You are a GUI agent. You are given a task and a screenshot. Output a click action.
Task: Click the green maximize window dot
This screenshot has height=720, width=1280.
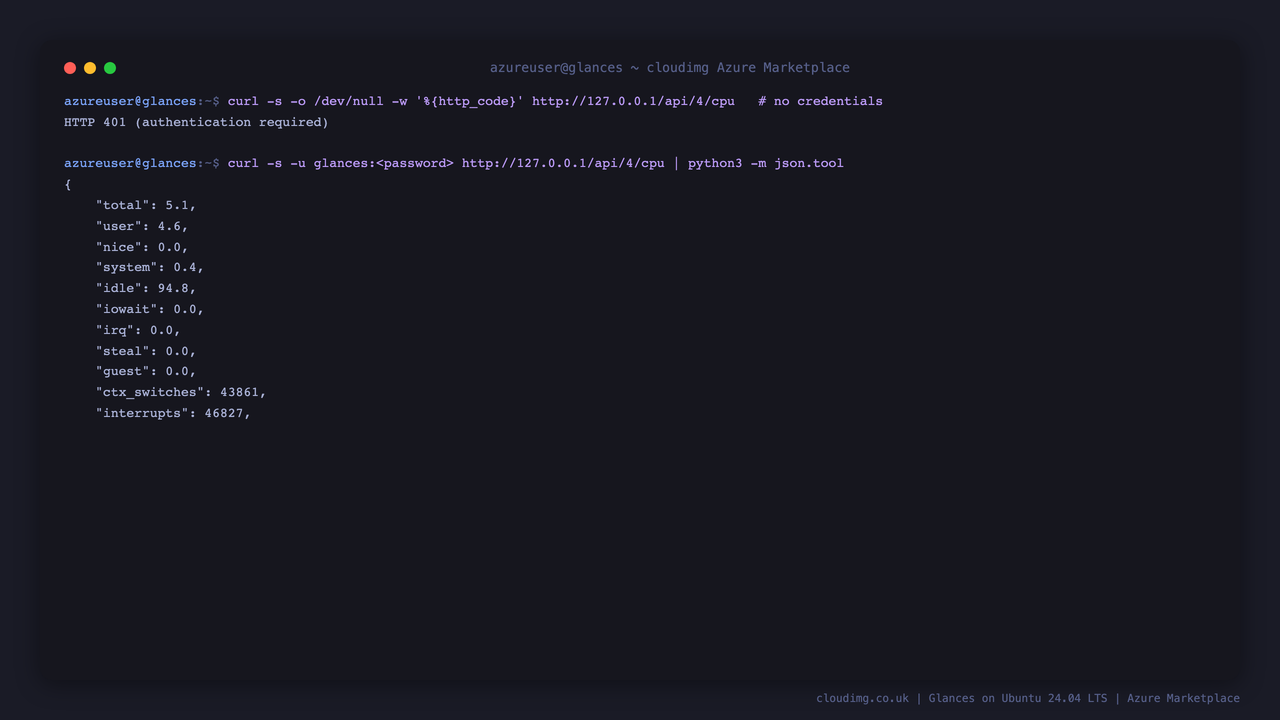(110, 68)
